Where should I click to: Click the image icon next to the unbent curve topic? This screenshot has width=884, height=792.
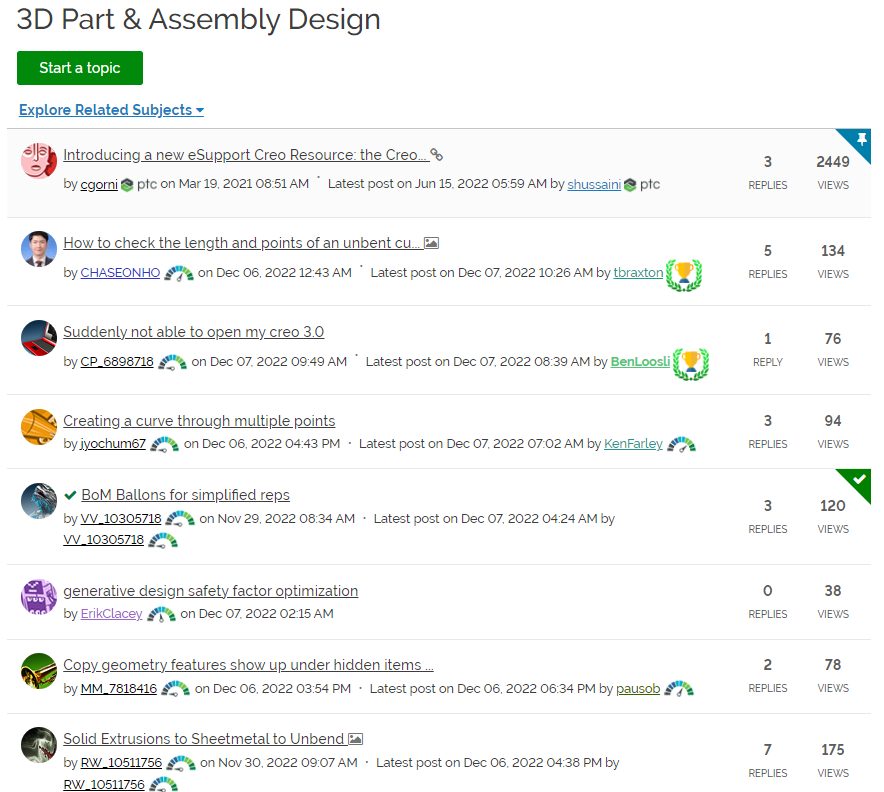pos(430,242)
